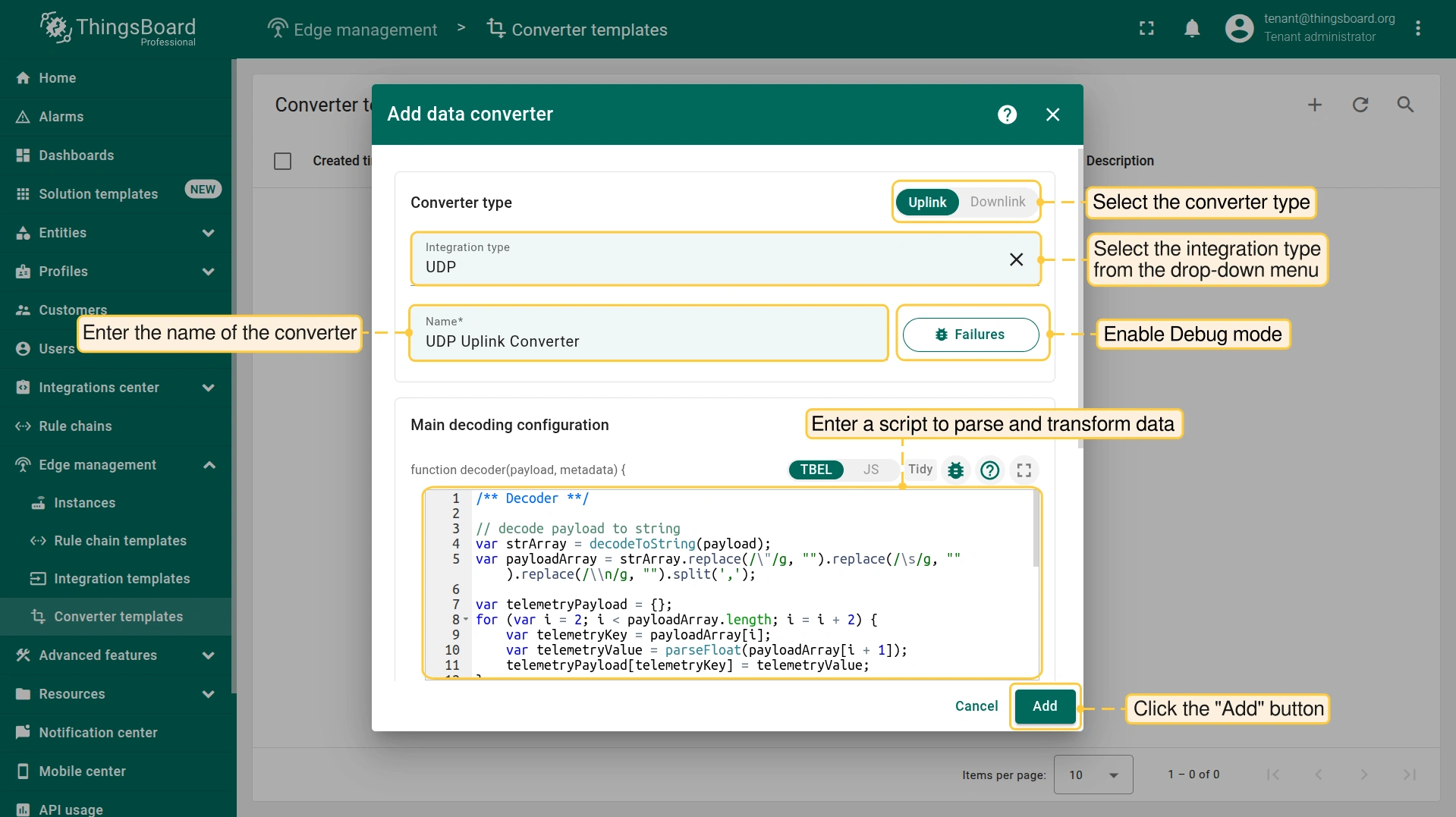Open the help icon in the dialog header
Screen dimensions: 1456x817
pos(1007,115)
